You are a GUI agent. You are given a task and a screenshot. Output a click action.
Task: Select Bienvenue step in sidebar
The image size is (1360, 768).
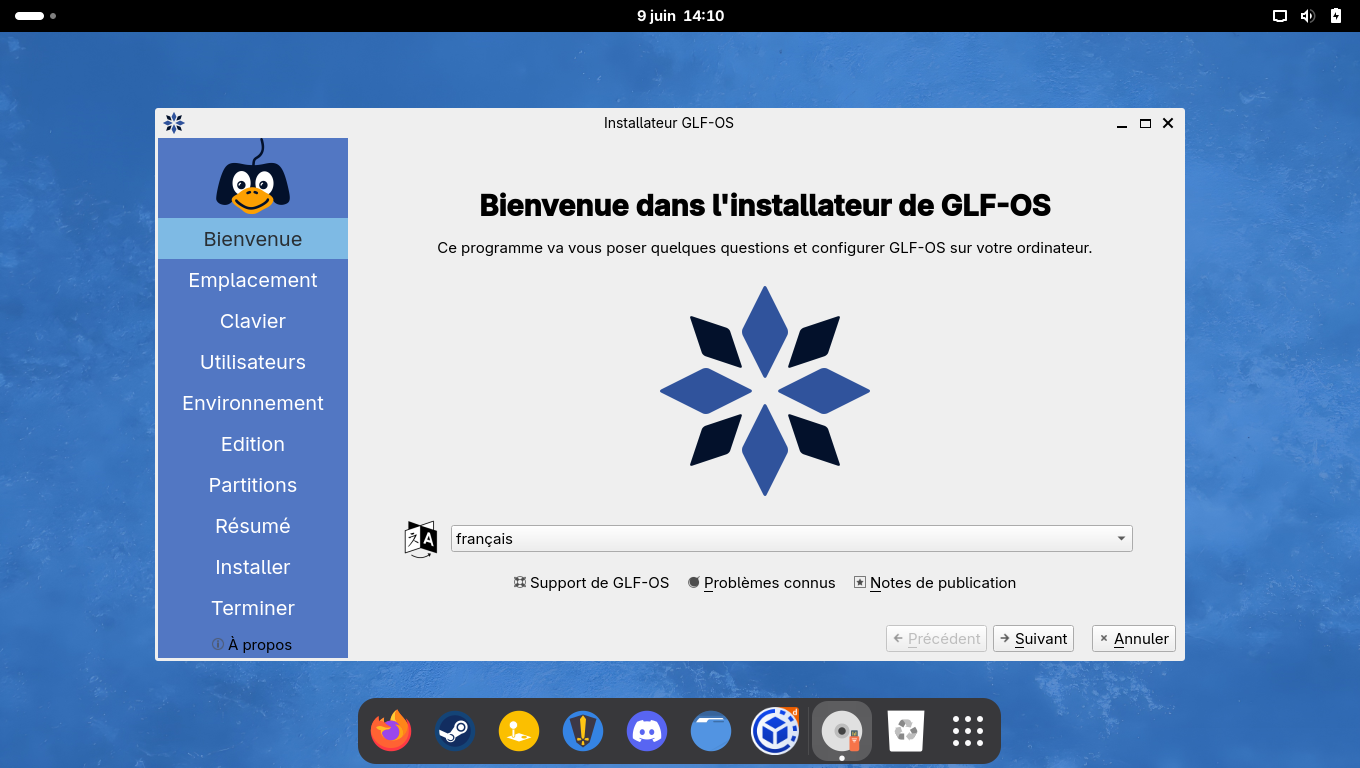(x=253, y=239)
